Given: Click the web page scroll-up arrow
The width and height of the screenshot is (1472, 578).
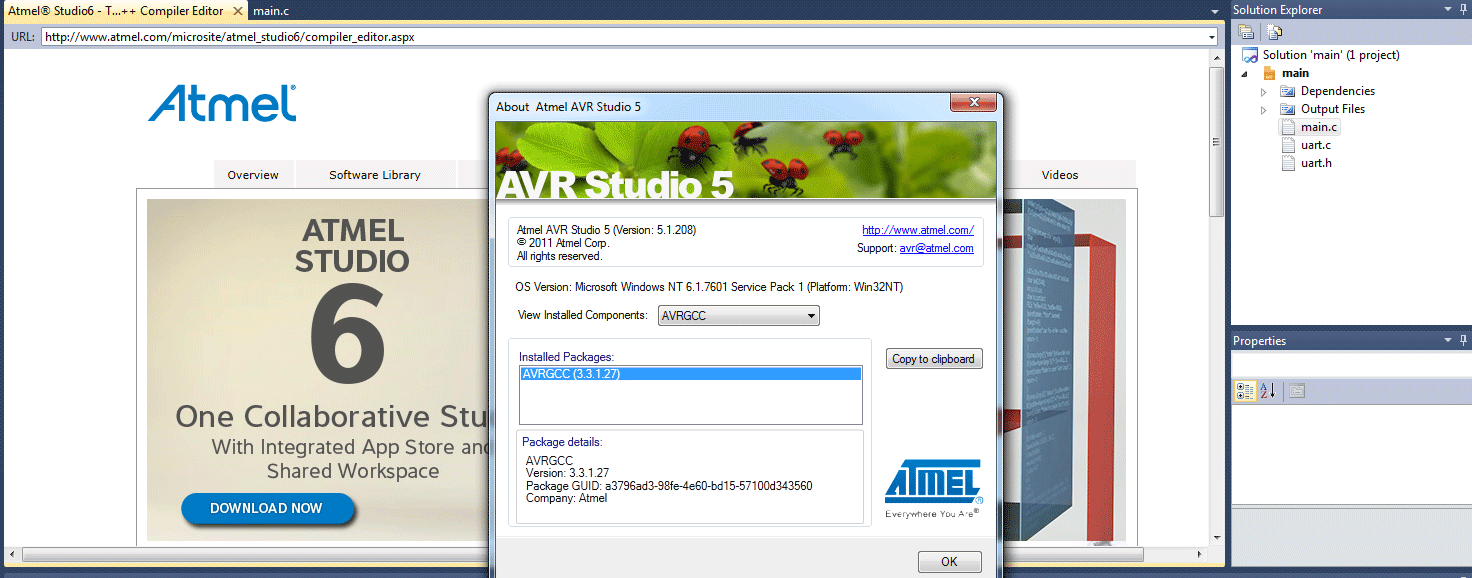Looking at the screenshot, I should pos(1217,58).
